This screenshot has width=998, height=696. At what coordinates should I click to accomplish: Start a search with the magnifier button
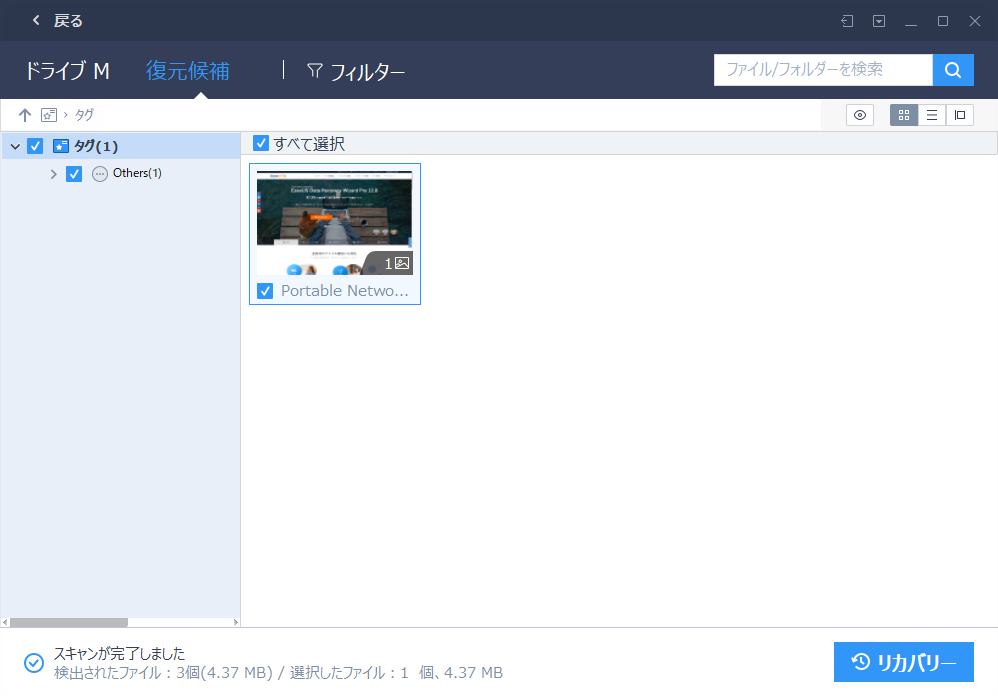952,69
